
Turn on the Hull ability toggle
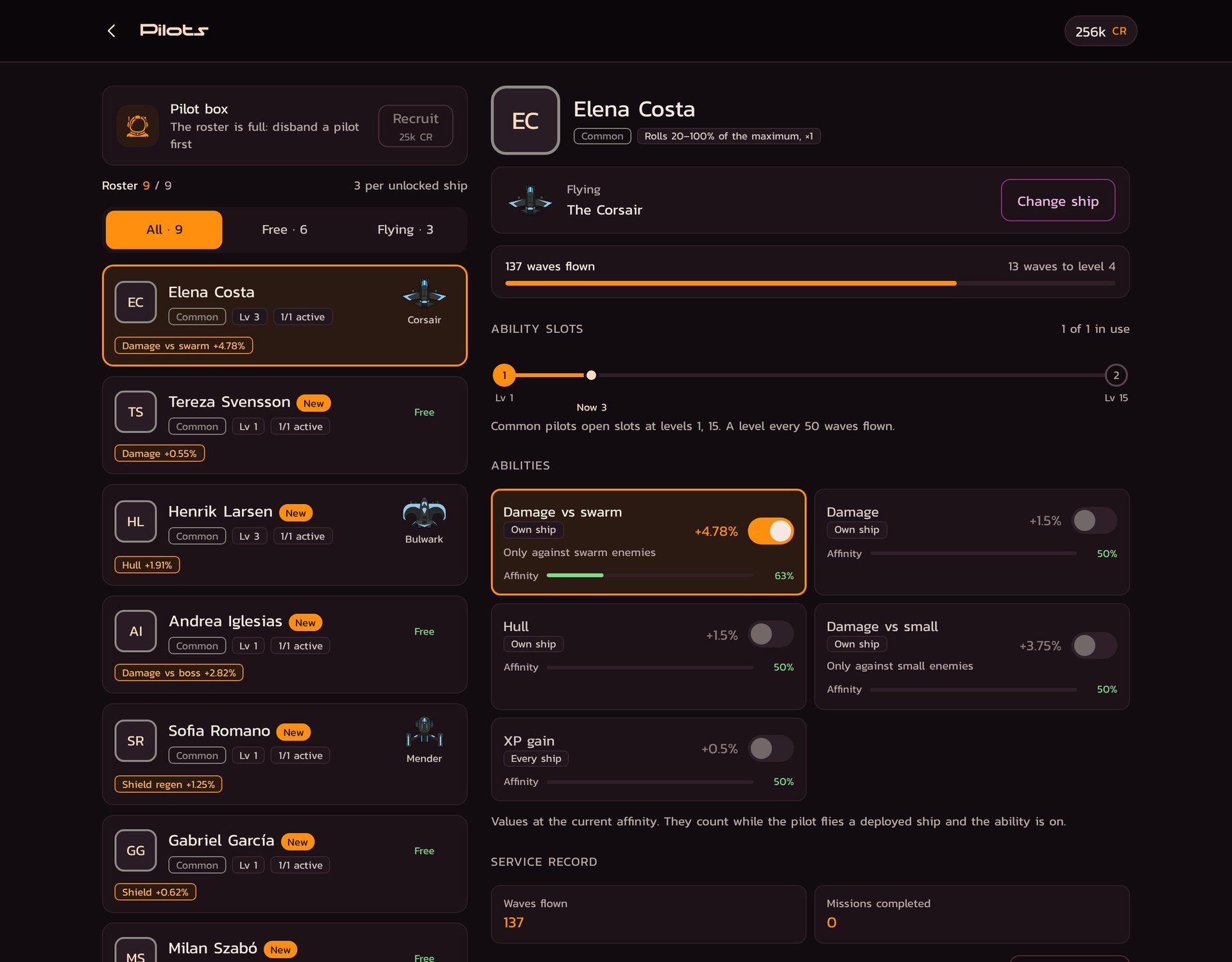click(x=771, y=634)
